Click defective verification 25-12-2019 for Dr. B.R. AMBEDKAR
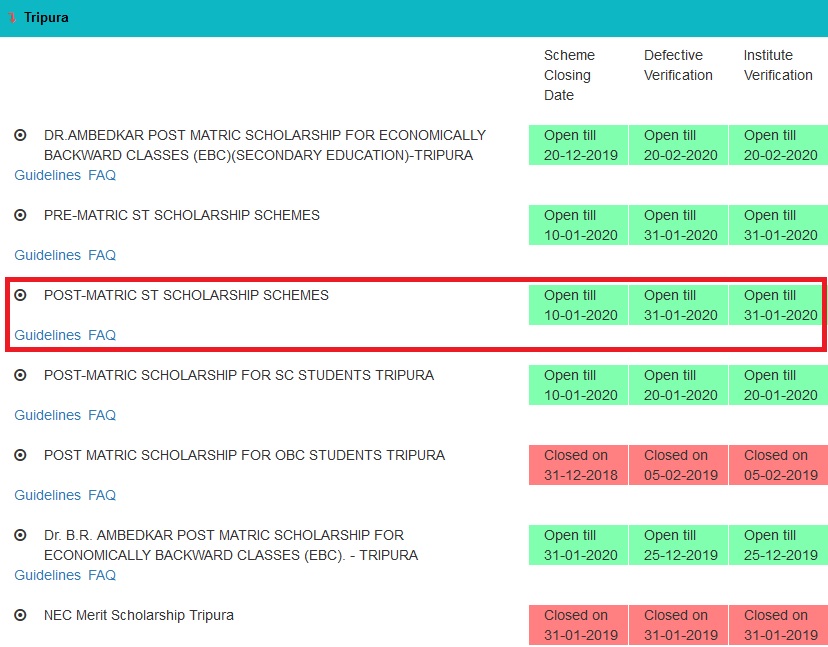 [x=678, y=545]
